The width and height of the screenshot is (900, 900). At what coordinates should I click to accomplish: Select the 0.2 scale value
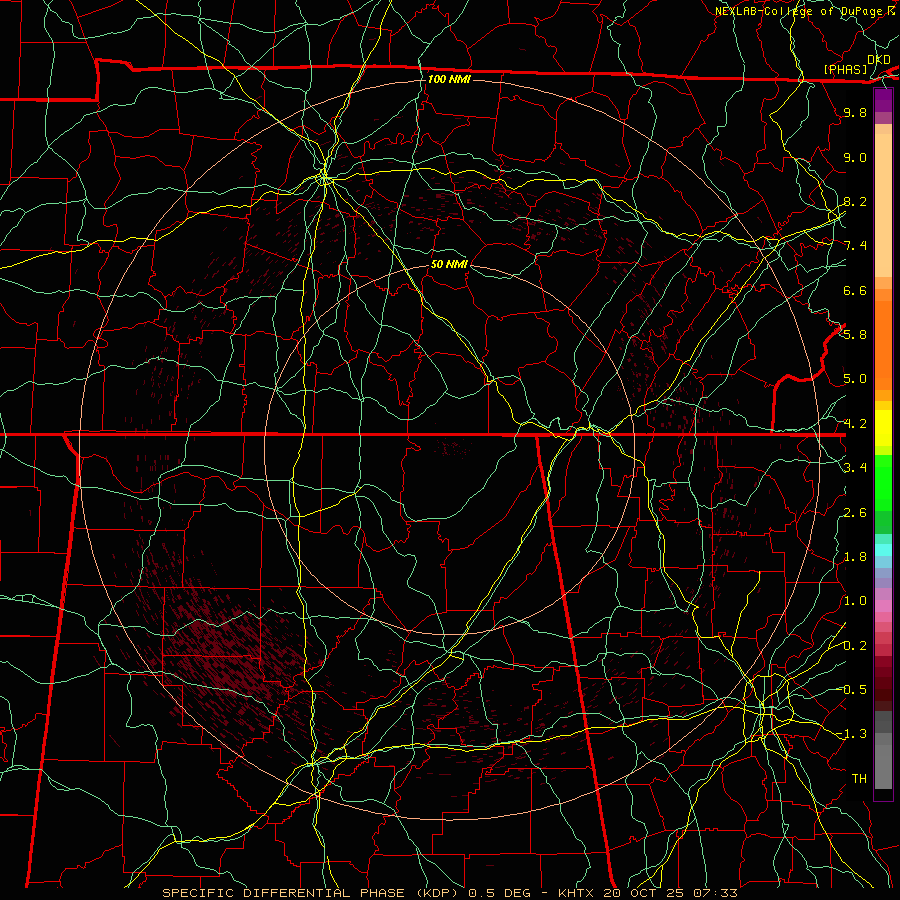click(855, 646)
